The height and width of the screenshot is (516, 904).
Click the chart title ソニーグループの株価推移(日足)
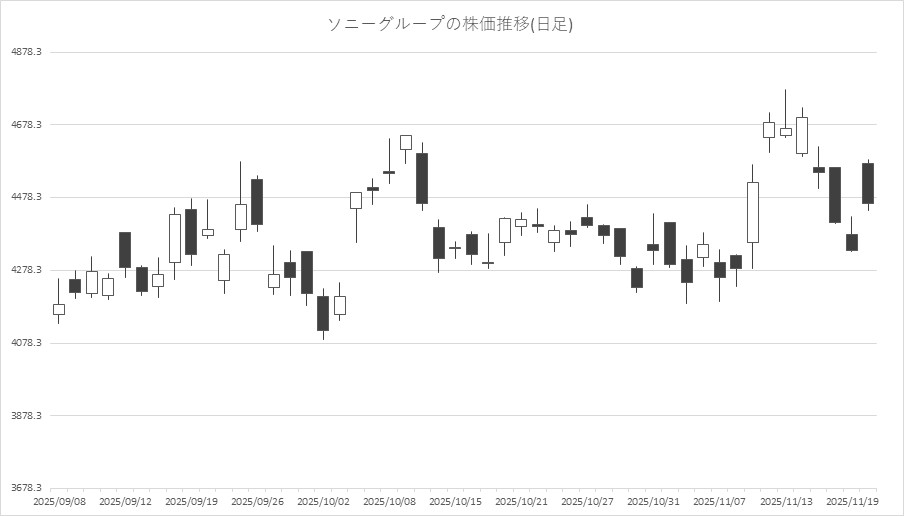pos(451,24)
